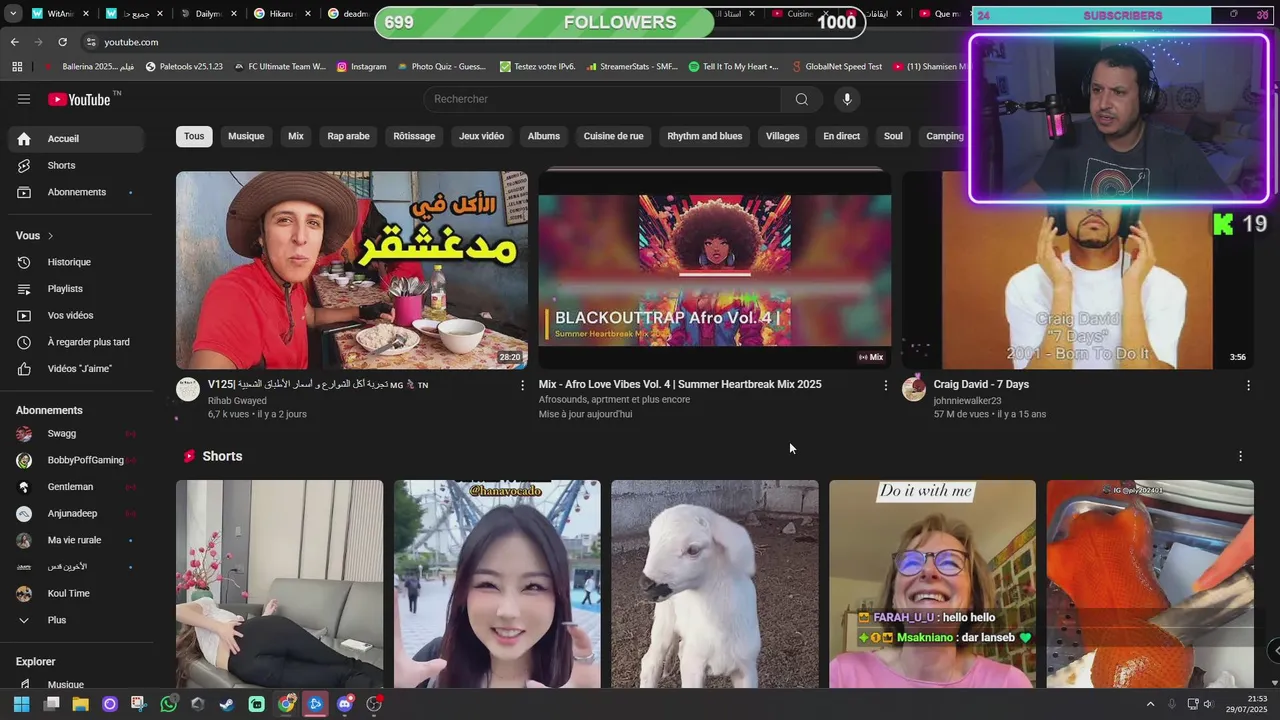
Task: Open Vos vidéos in sidebar
Action: pos(76,315)
